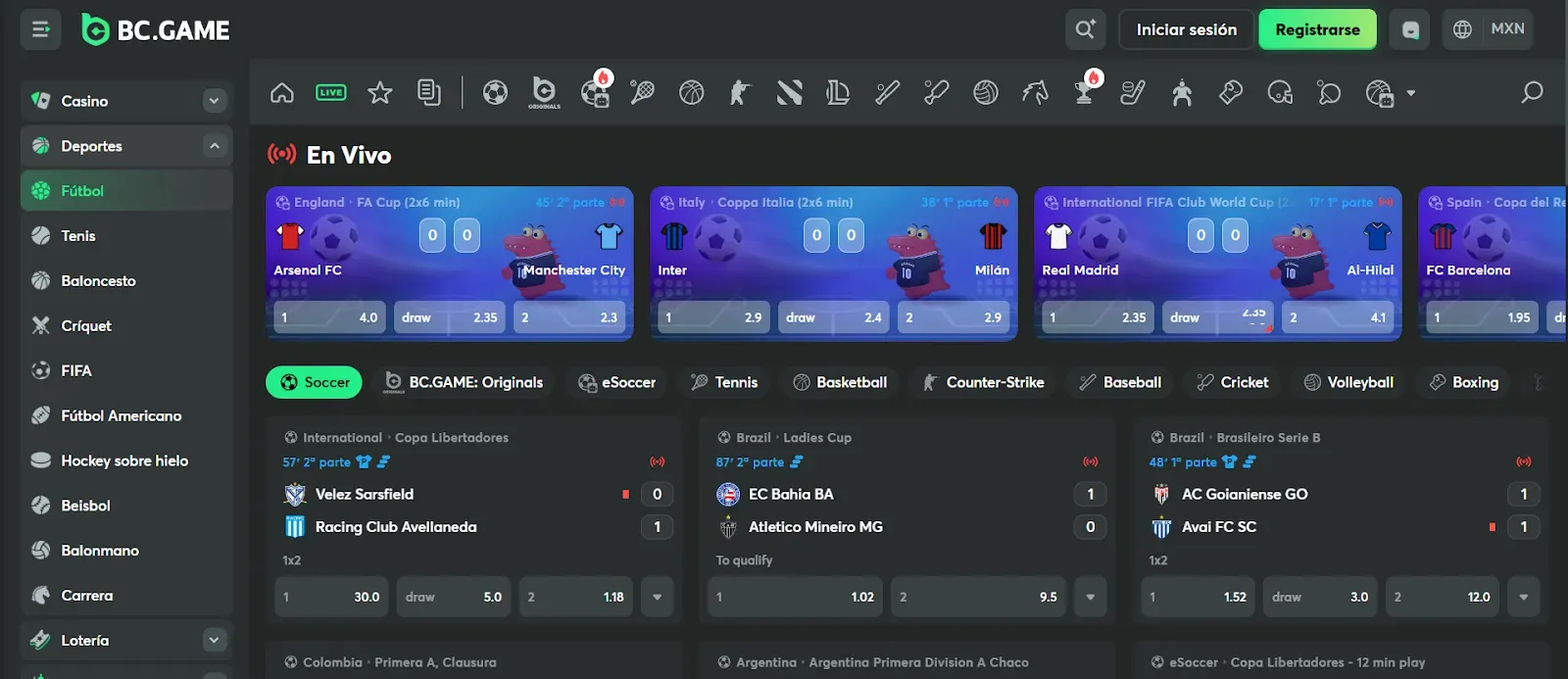The image size is (1568, 679).
Task: Select table tennis paddle icon
Action: point(1329,93)
